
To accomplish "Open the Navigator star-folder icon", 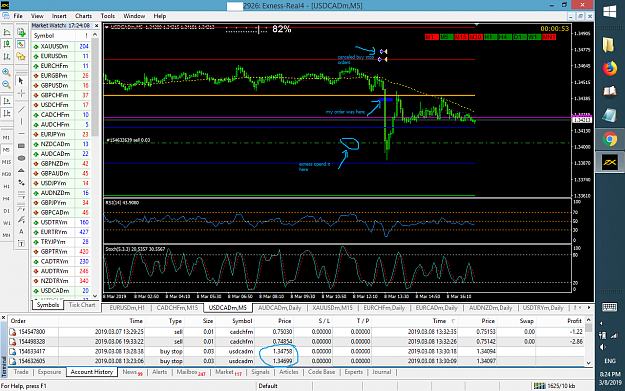I will click(21, 56).
